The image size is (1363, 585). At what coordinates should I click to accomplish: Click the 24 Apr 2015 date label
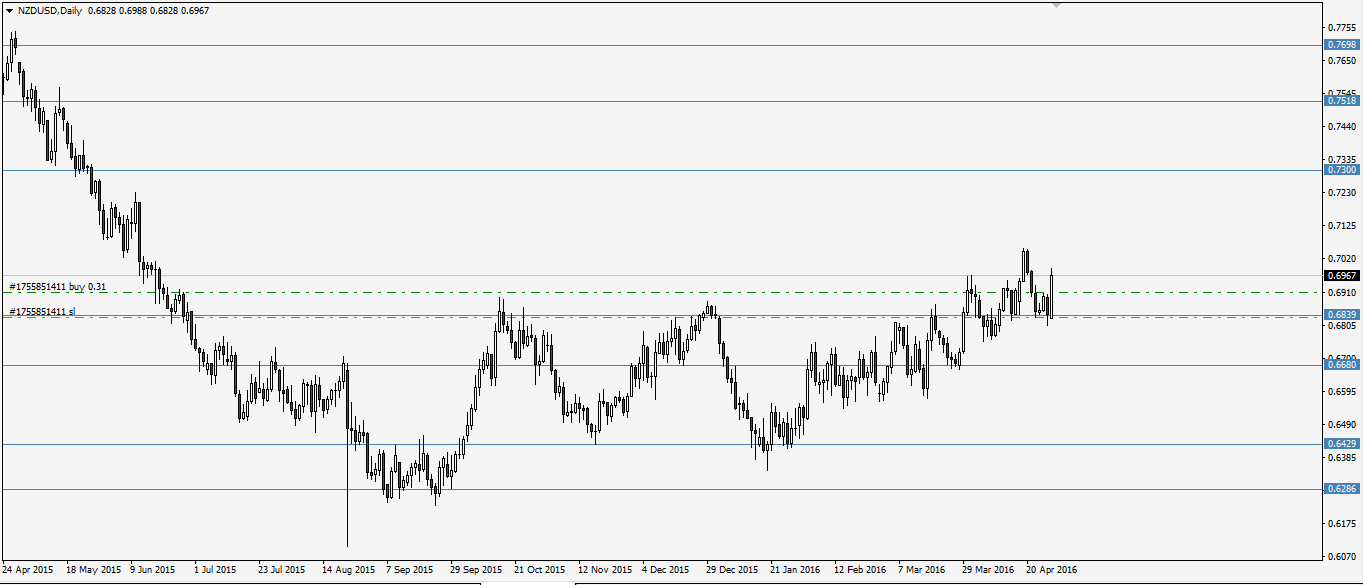point(28,569)
